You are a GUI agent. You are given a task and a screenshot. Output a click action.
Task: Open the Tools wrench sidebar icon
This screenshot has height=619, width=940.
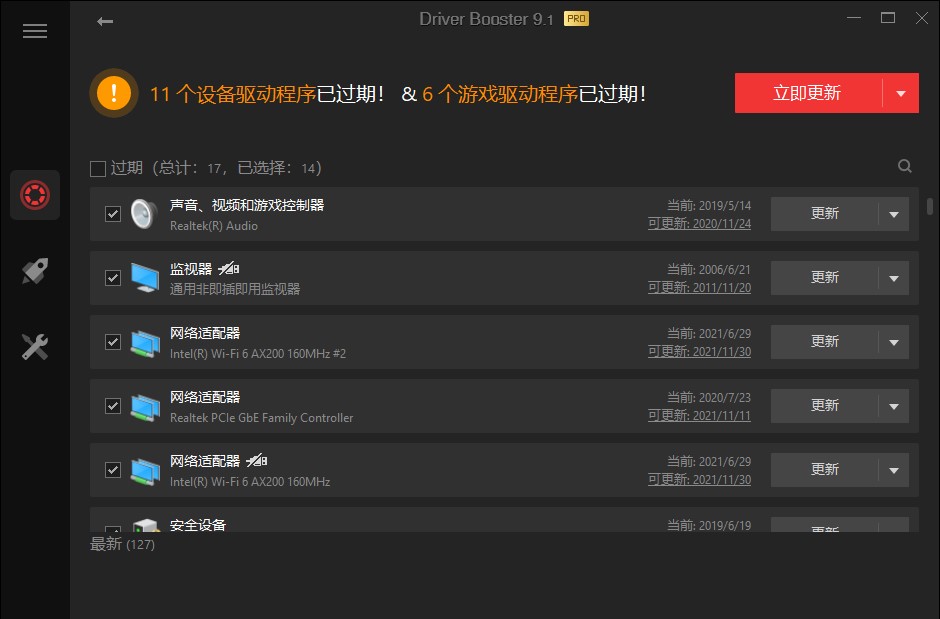click(35, 346)
